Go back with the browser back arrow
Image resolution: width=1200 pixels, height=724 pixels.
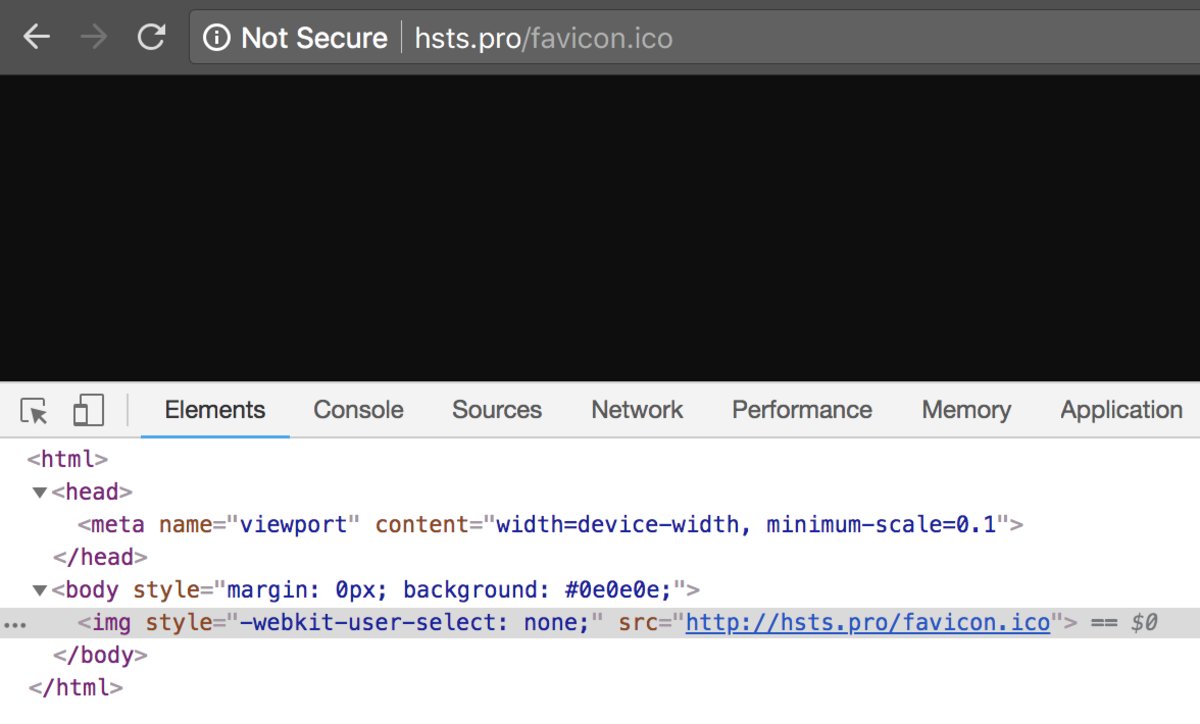tap(37, 38)
